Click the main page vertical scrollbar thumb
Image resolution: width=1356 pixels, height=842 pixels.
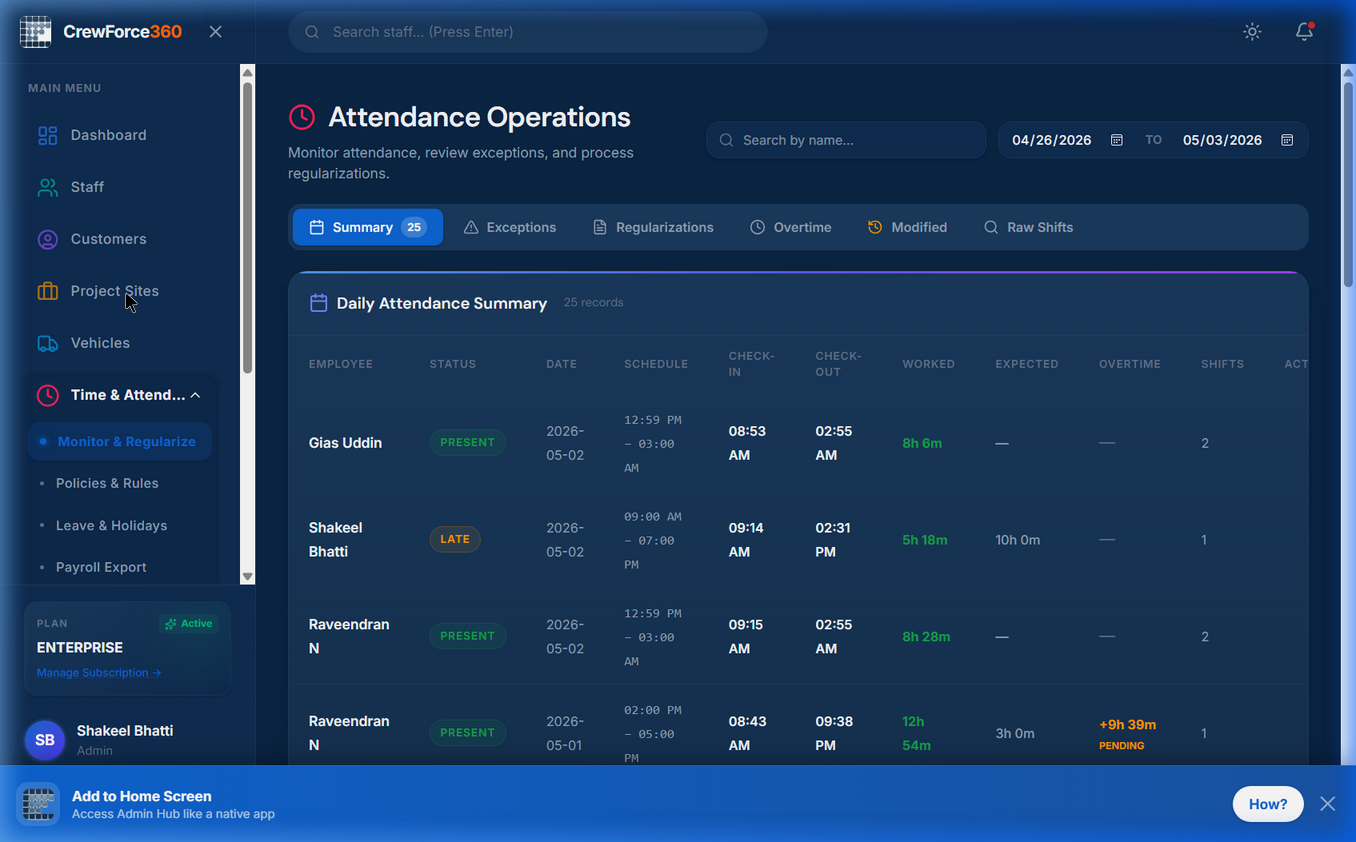tap(1348, 184)
